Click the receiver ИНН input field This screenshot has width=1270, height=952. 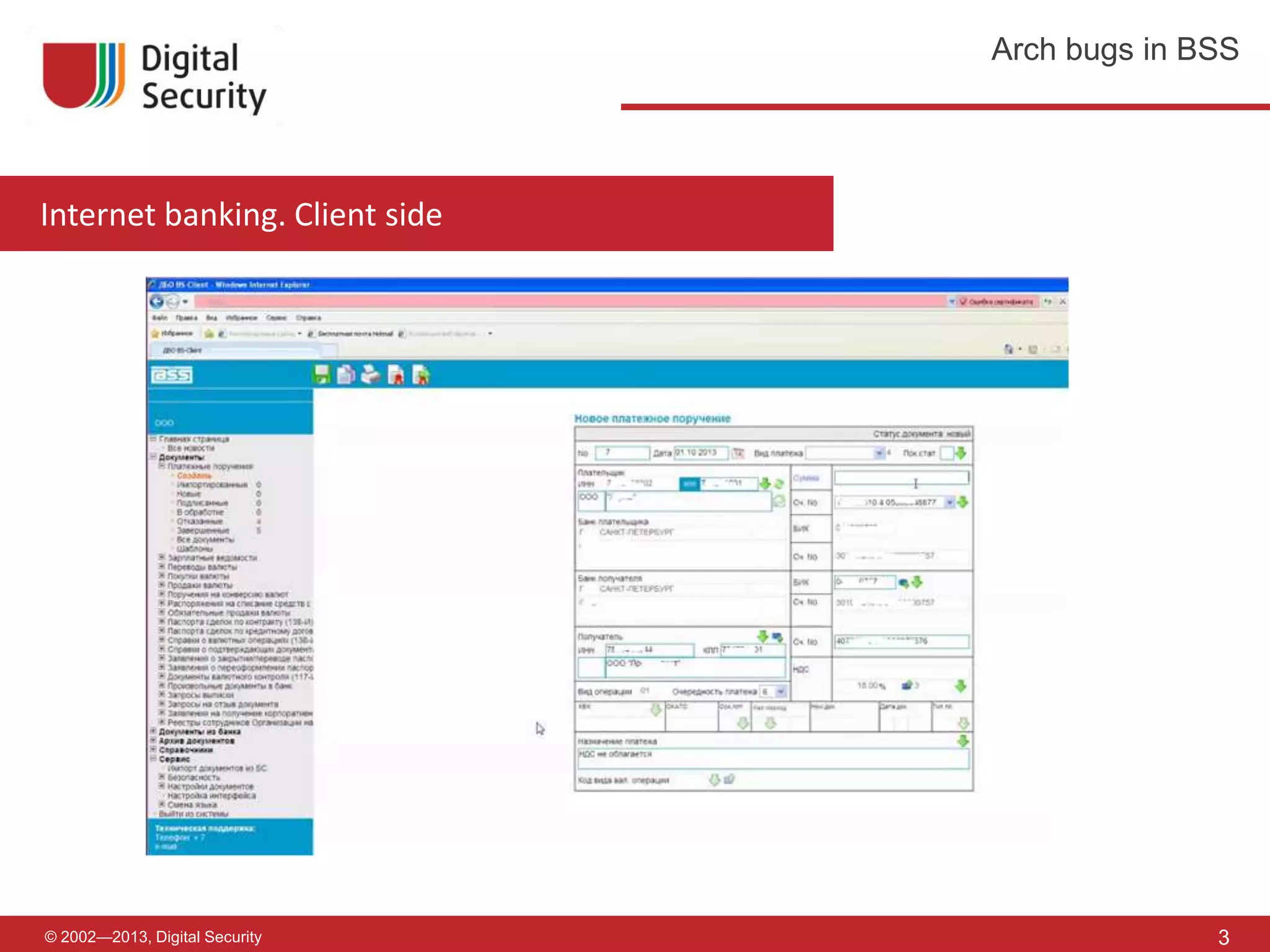[x=650, y=650]
